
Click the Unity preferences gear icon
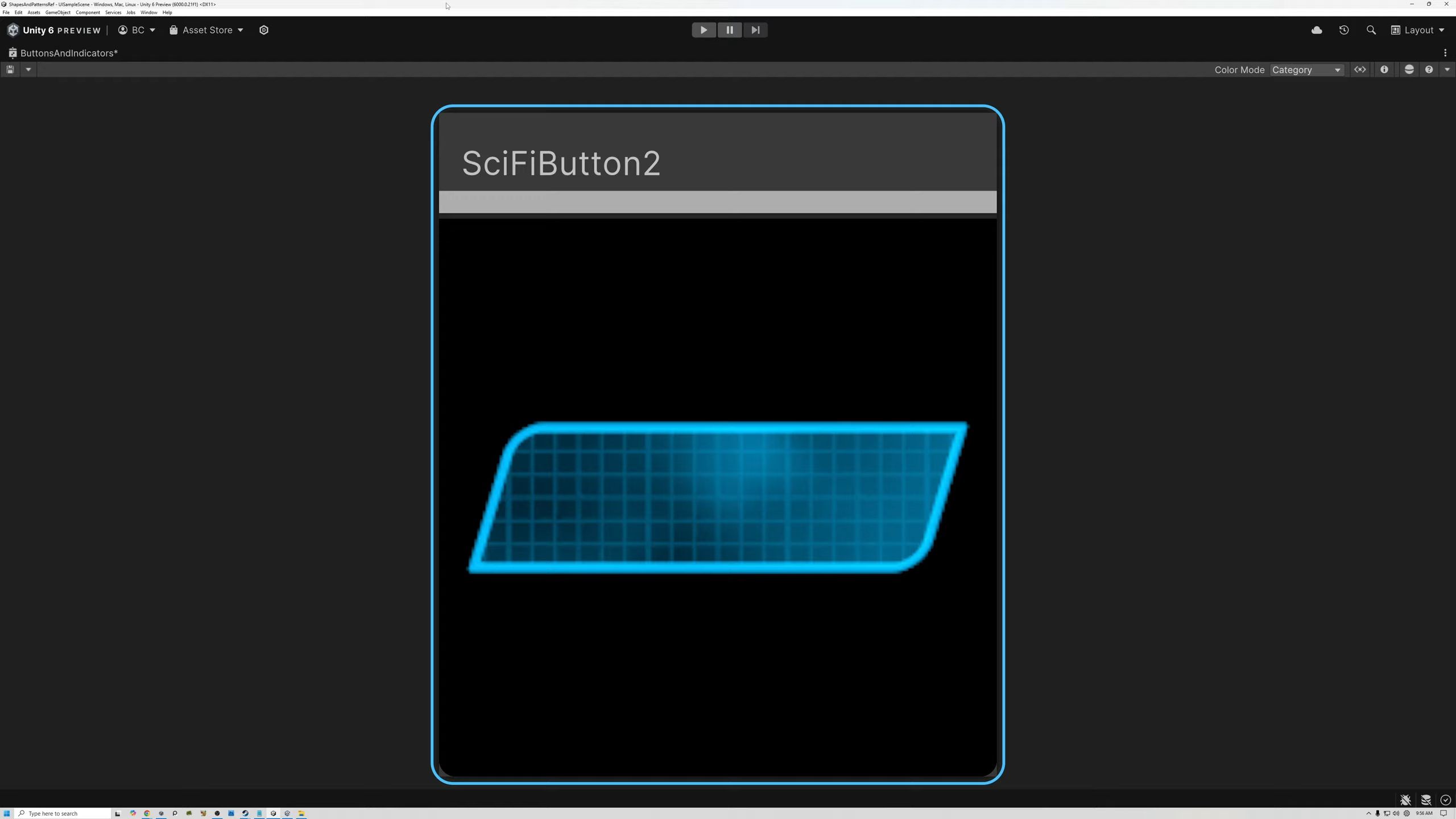[263, 30]
